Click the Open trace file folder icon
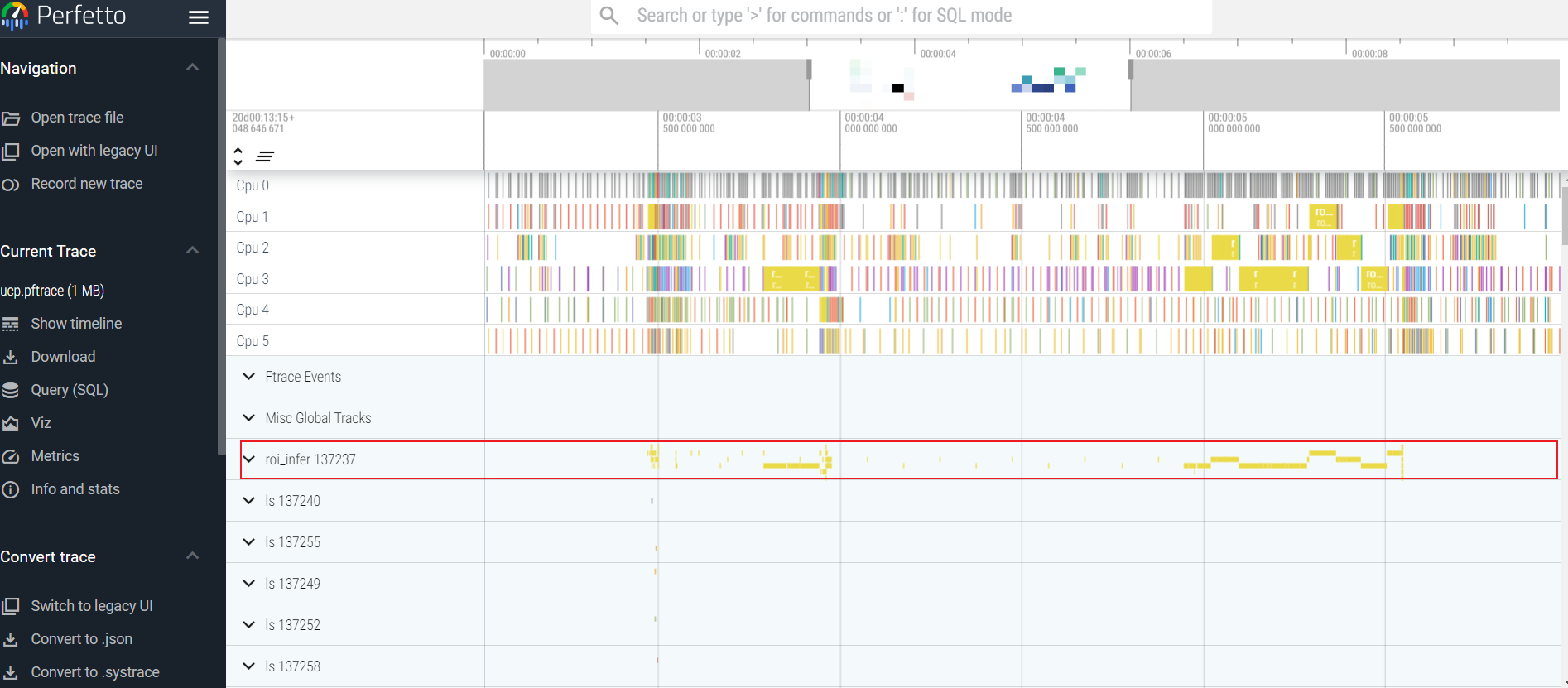1568x688 pixels. (x=11, y=118)
